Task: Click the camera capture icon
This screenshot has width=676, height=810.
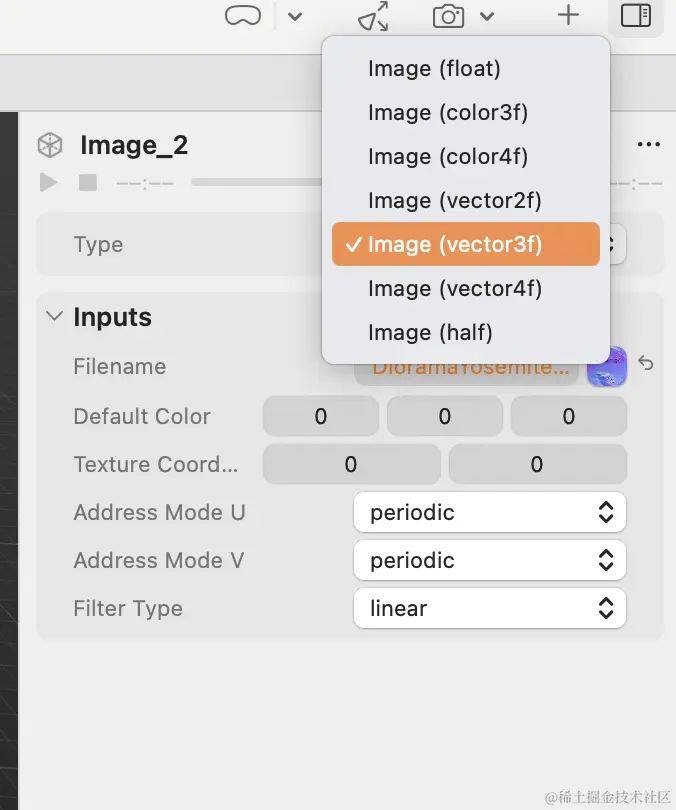Action: [x=449, y=16]
